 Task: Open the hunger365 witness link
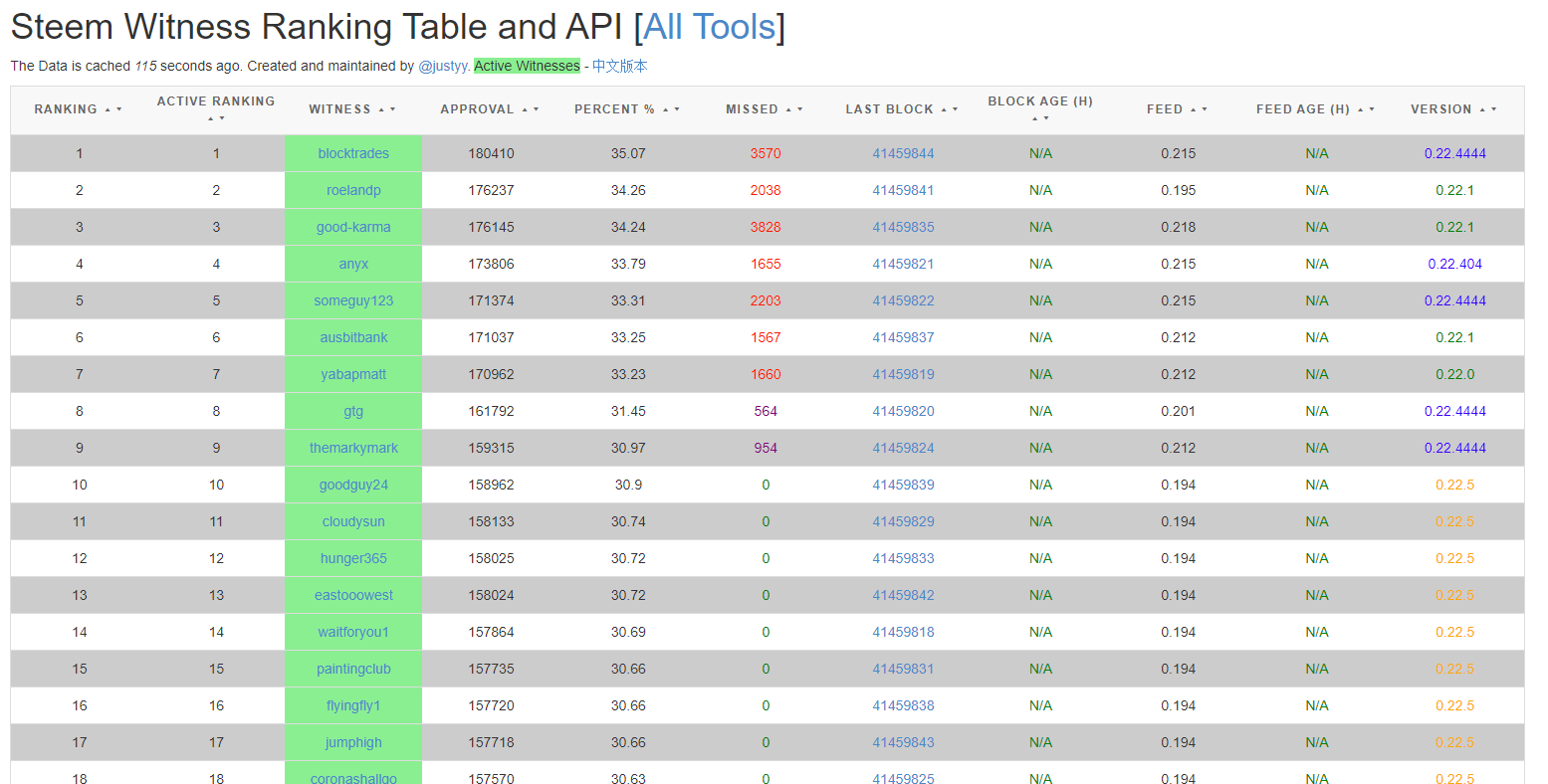[x=353, y=558]
